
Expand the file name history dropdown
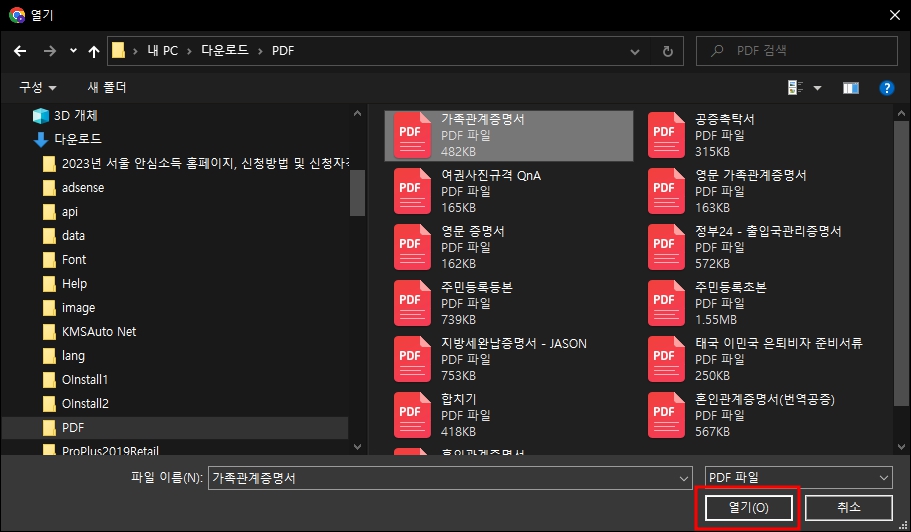coord(683,479)
